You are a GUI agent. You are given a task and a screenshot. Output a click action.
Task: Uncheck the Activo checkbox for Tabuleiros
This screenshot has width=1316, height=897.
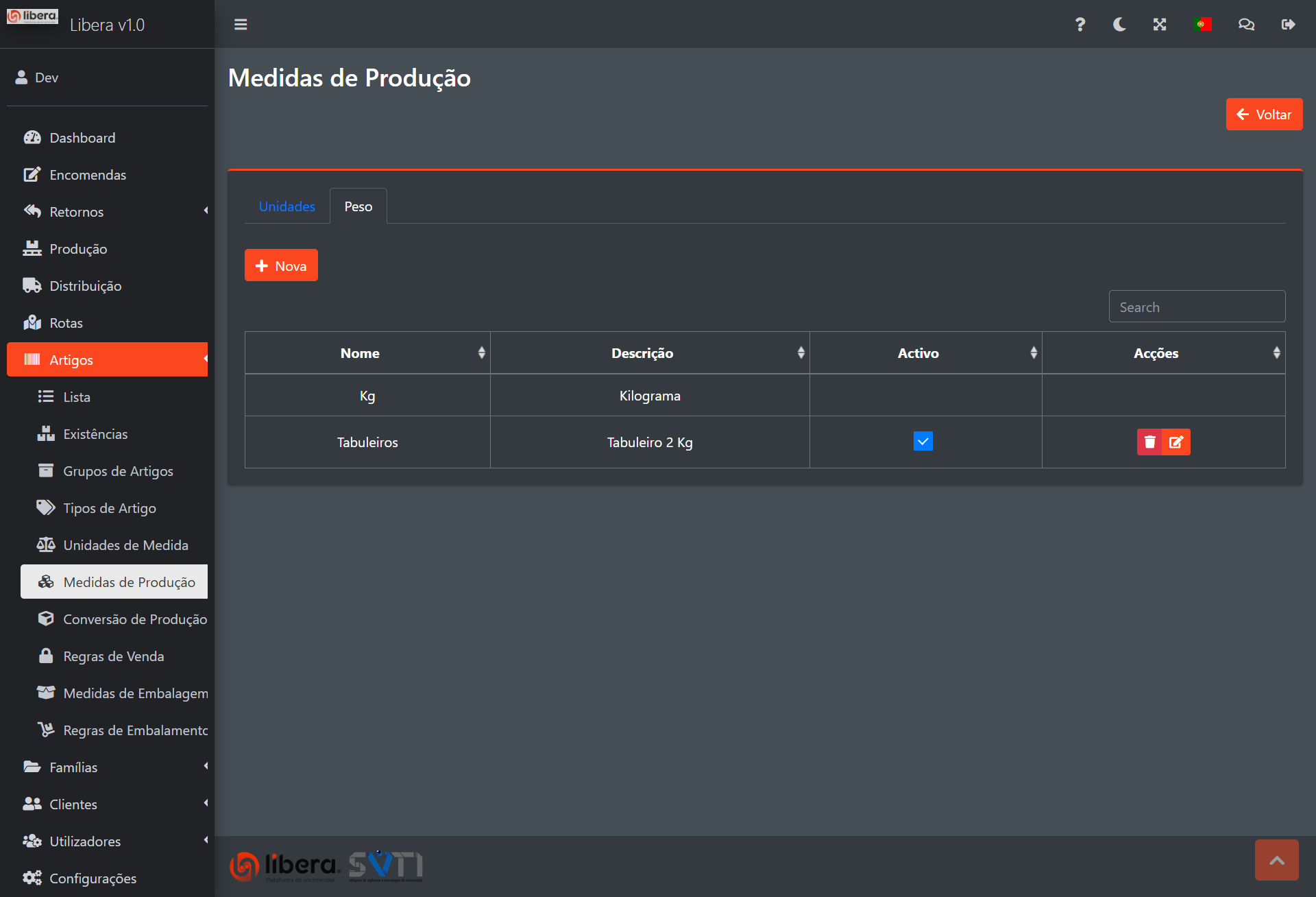click(x=923, y=441)
